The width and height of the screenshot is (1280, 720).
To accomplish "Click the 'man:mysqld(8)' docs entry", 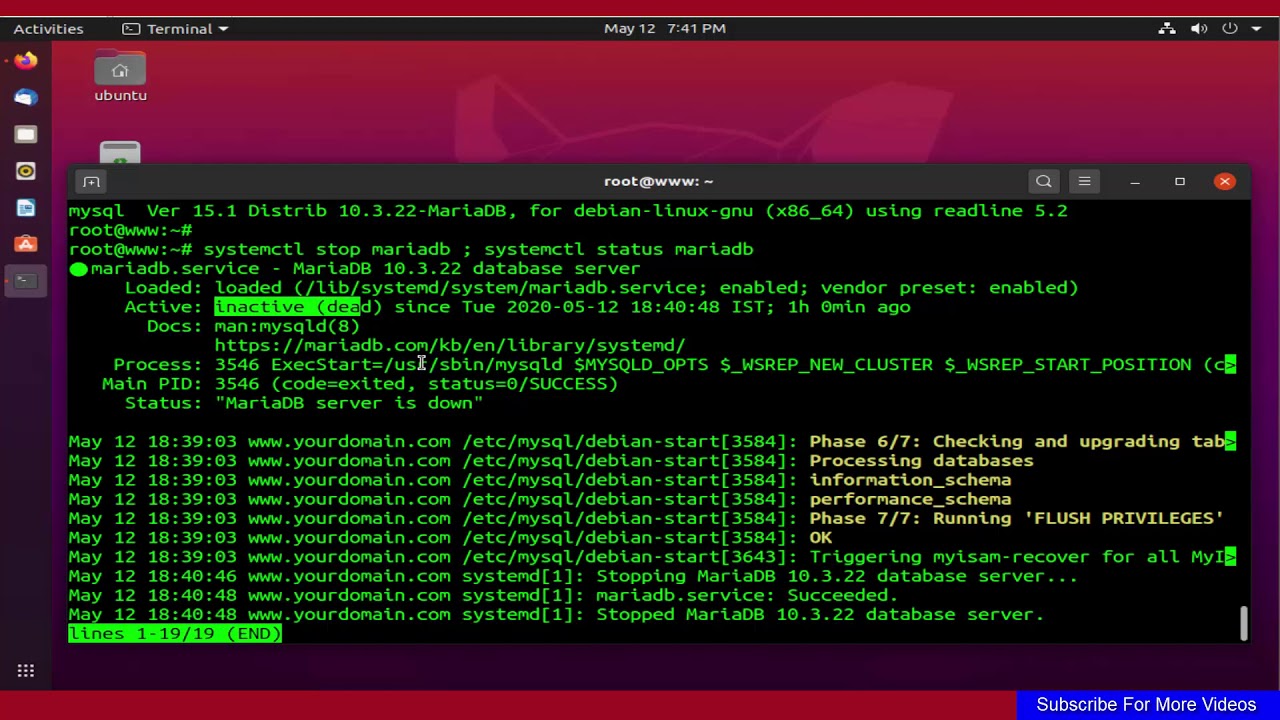I will (x=287, y=326).
